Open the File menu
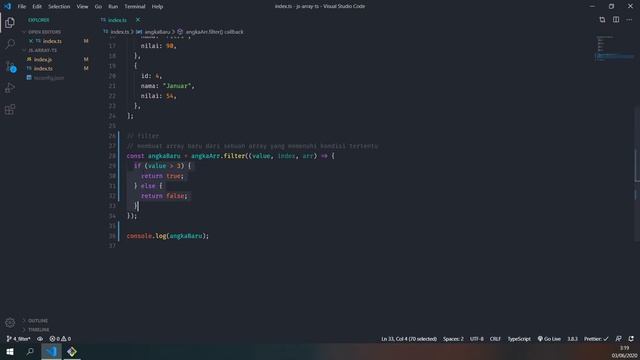This screenshot has height=360, width=640. 22,7
